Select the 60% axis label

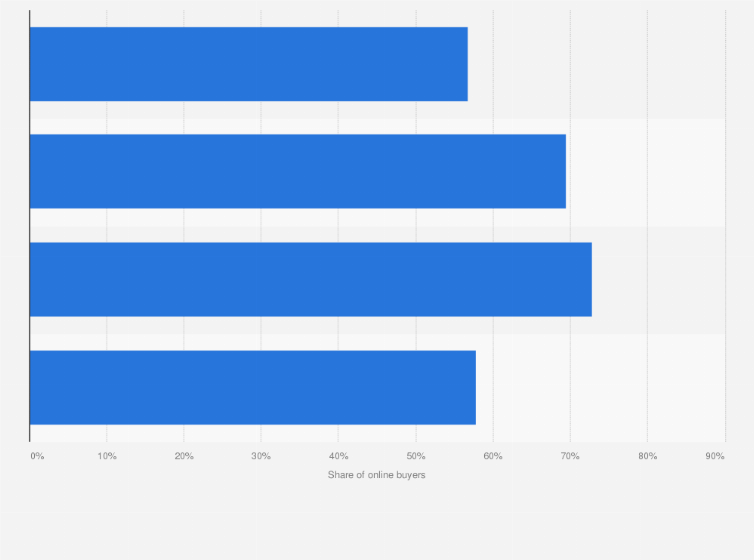point(493,456)
